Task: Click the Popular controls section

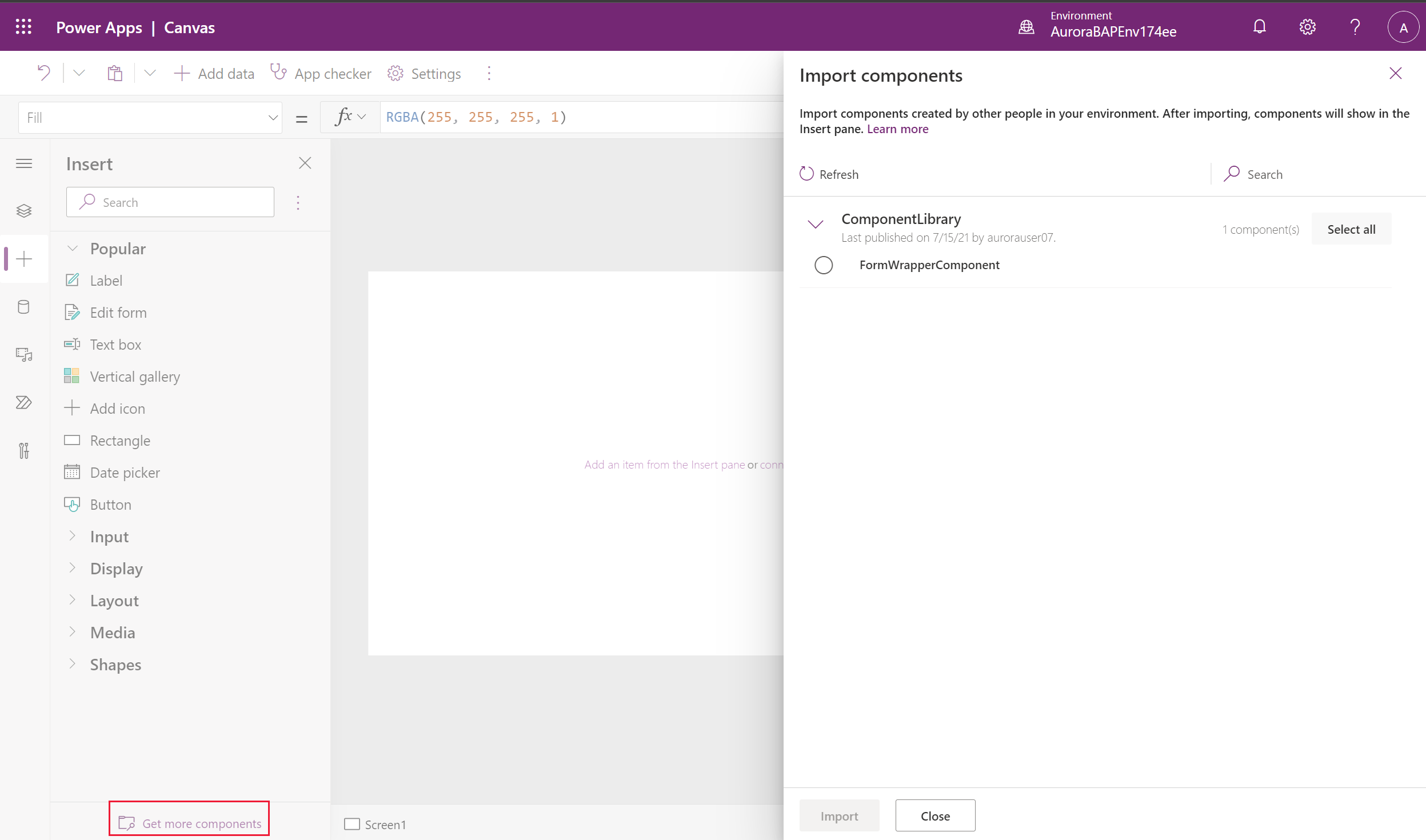Action: pos(118,248)
